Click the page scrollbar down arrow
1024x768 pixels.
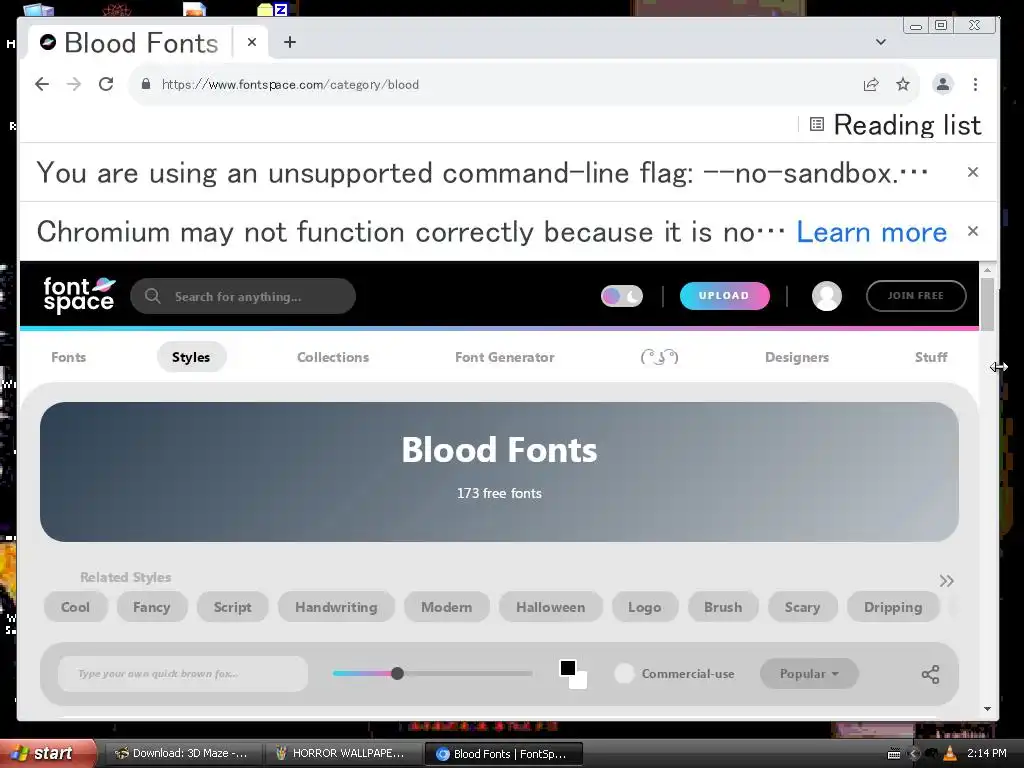[987, 709]
